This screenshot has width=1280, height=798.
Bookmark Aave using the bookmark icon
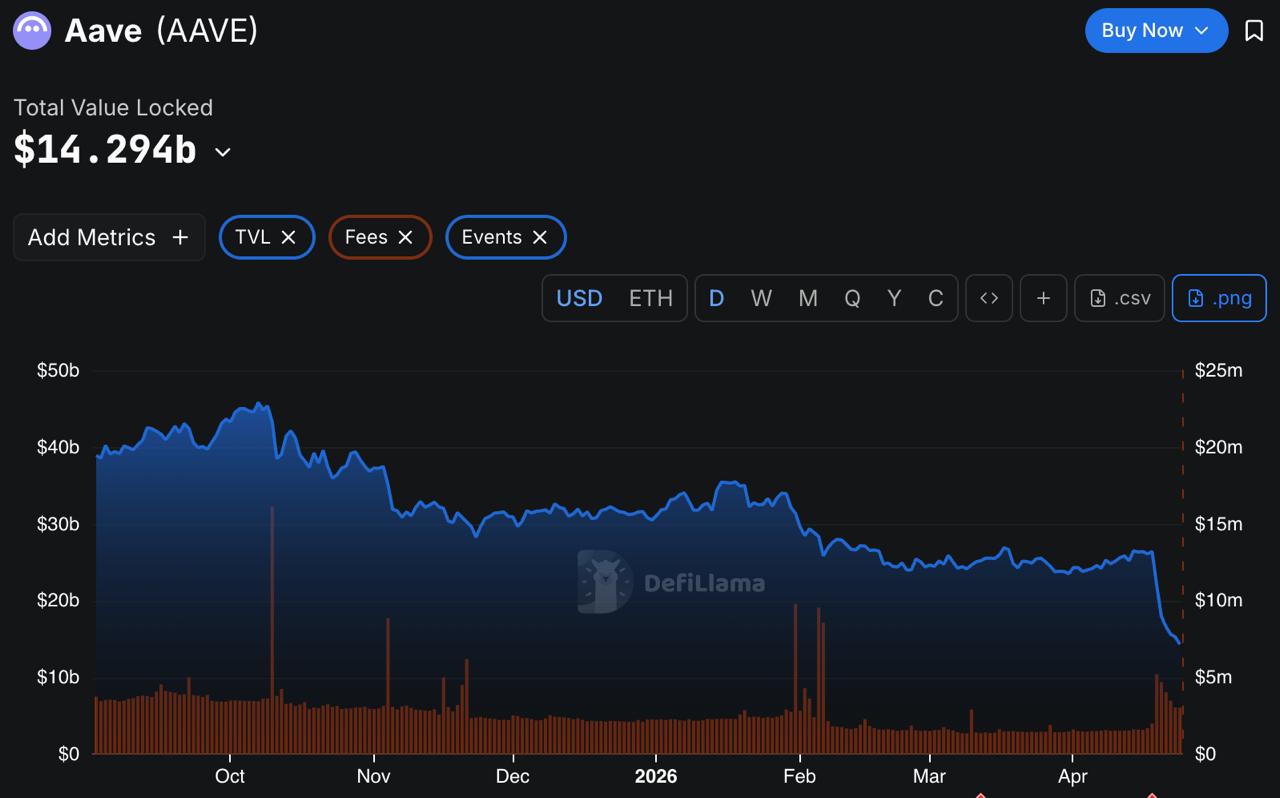[1254, 30]
